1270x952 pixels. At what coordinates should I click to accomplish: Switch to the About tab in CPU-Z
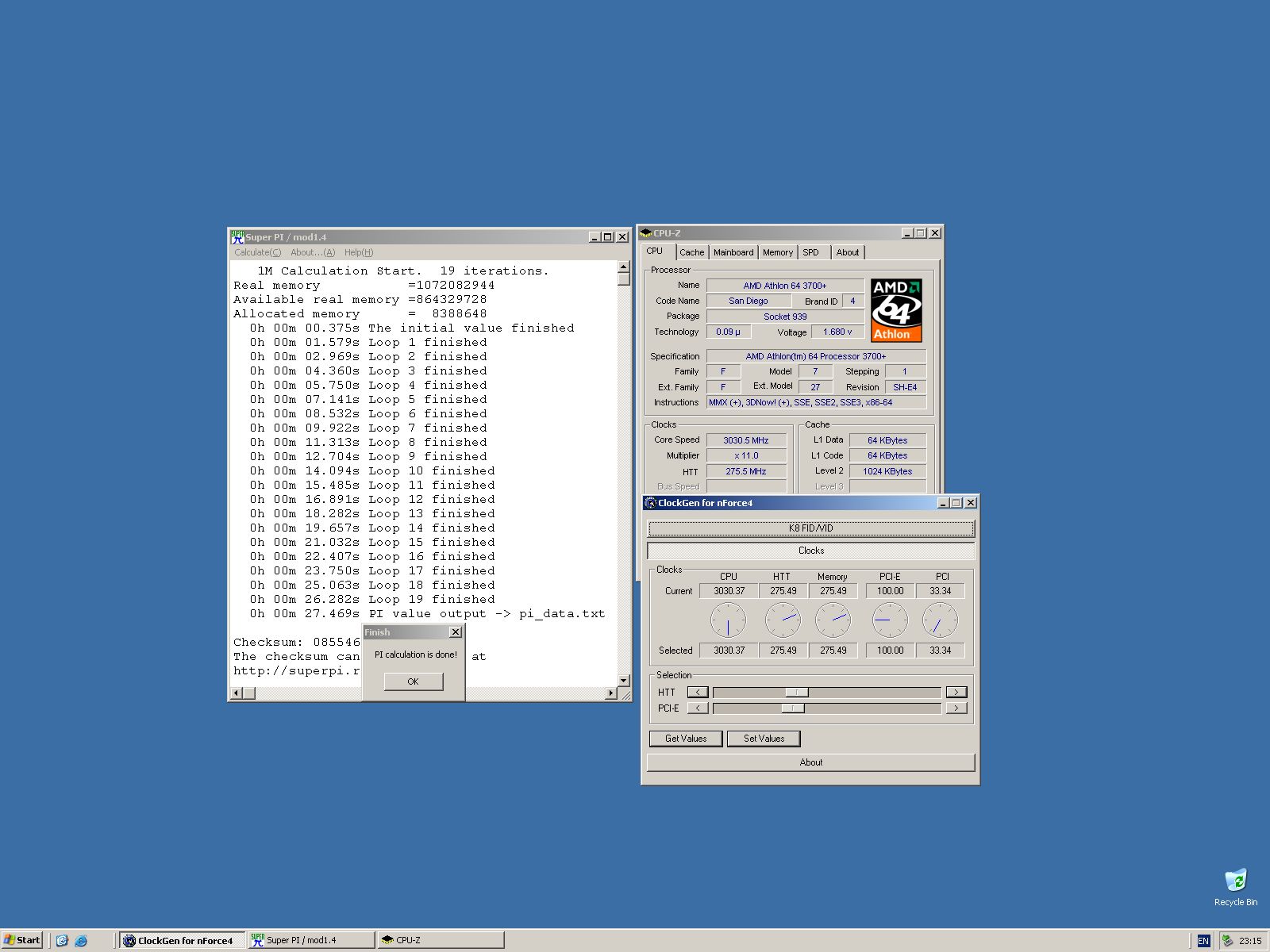[x=848, y=252]
